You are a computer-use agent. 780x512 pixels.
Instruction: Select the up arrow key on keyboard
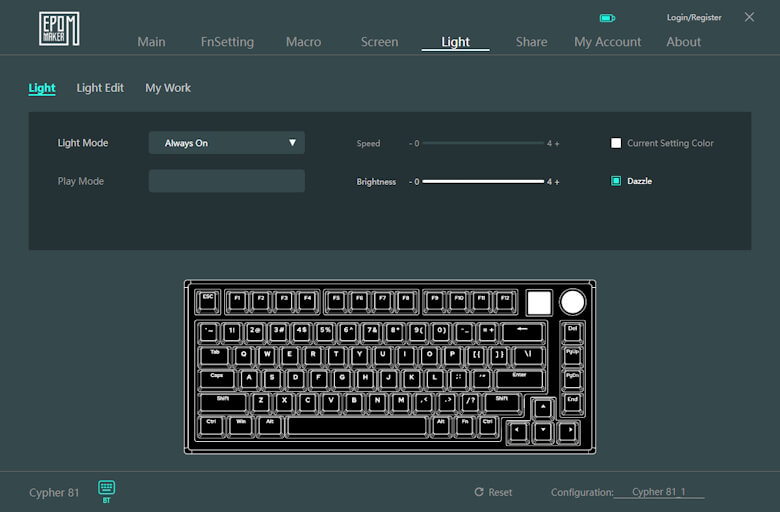pos(541,407)
